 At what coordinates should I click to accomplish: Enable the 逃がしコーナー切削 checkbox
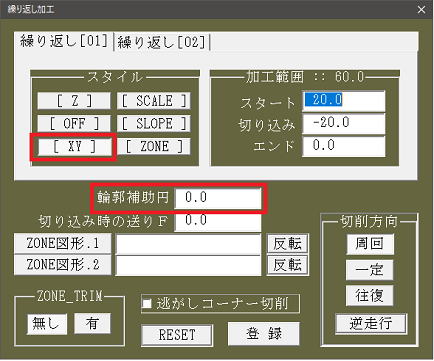tap(147, 304)
